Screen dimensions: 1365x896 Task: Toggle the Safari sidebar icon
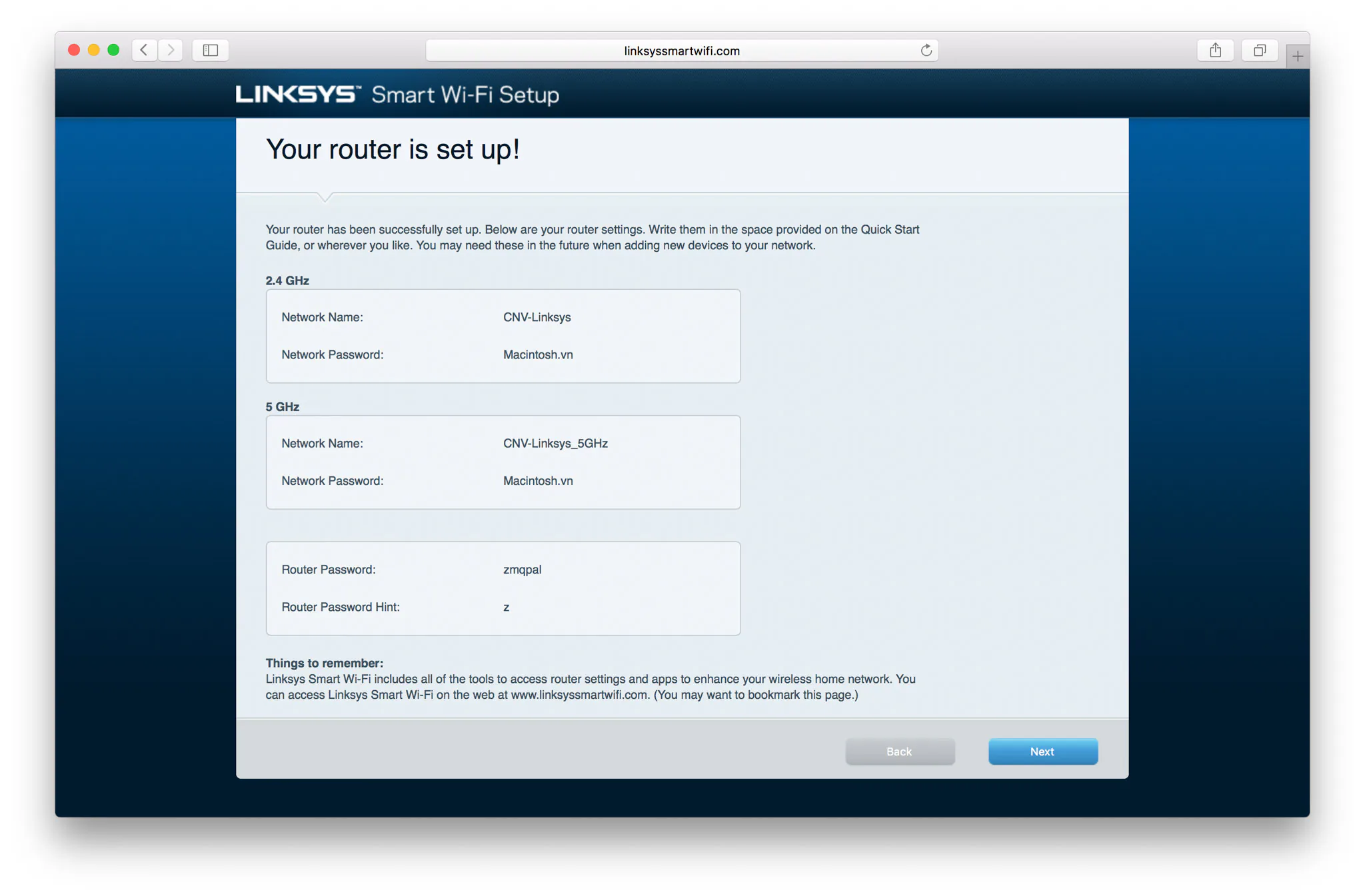(211, 50)
